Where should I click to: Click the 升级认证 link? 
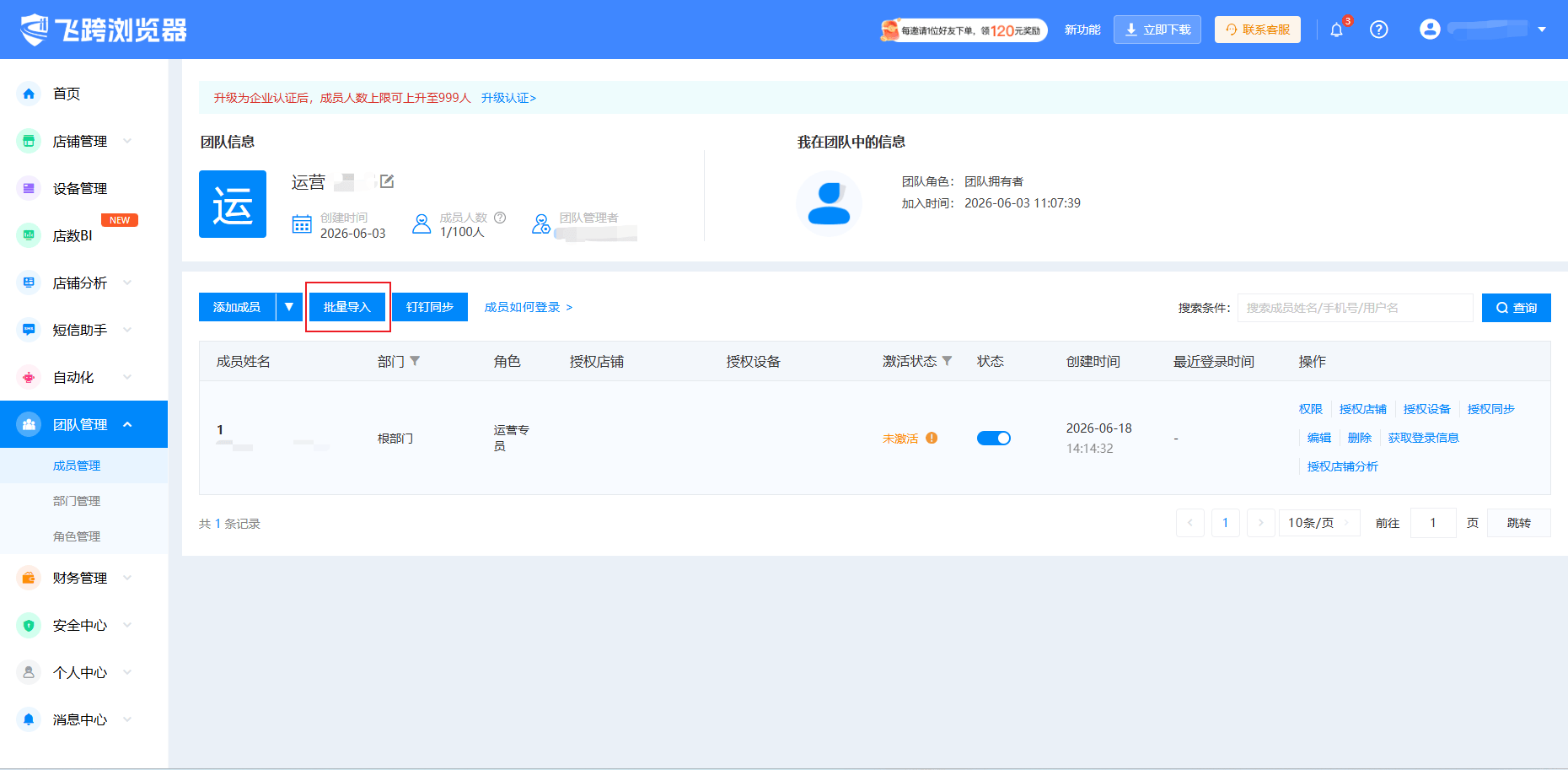508,98
